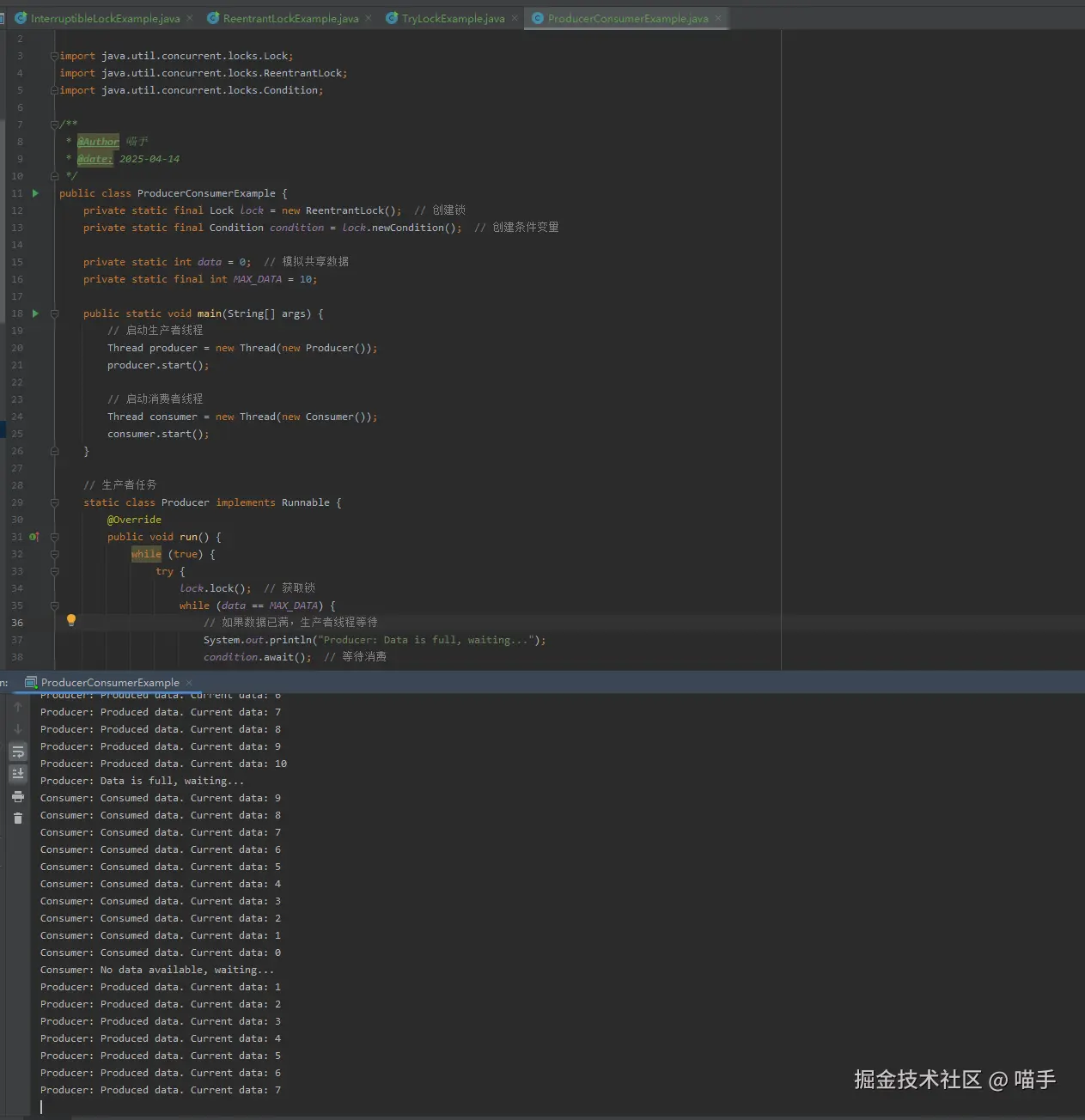
Task: Collapse the Javadoc comment at line 7
Action: [54, 125]
